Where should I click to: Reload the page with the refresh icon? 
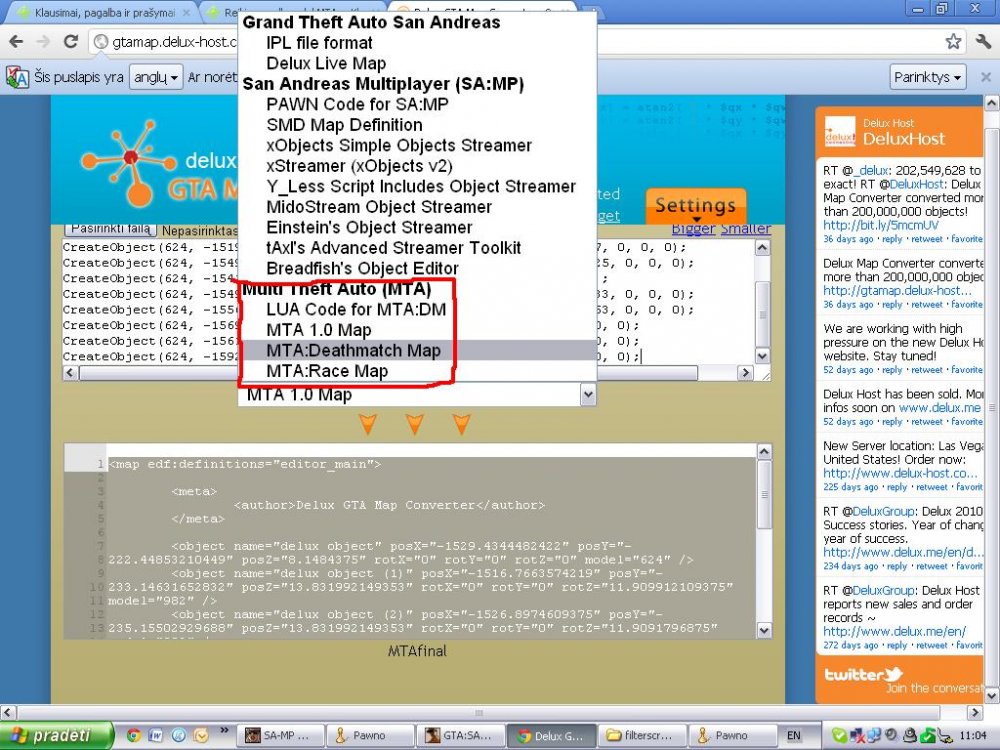pyautogui.click(x=71, y=42)
